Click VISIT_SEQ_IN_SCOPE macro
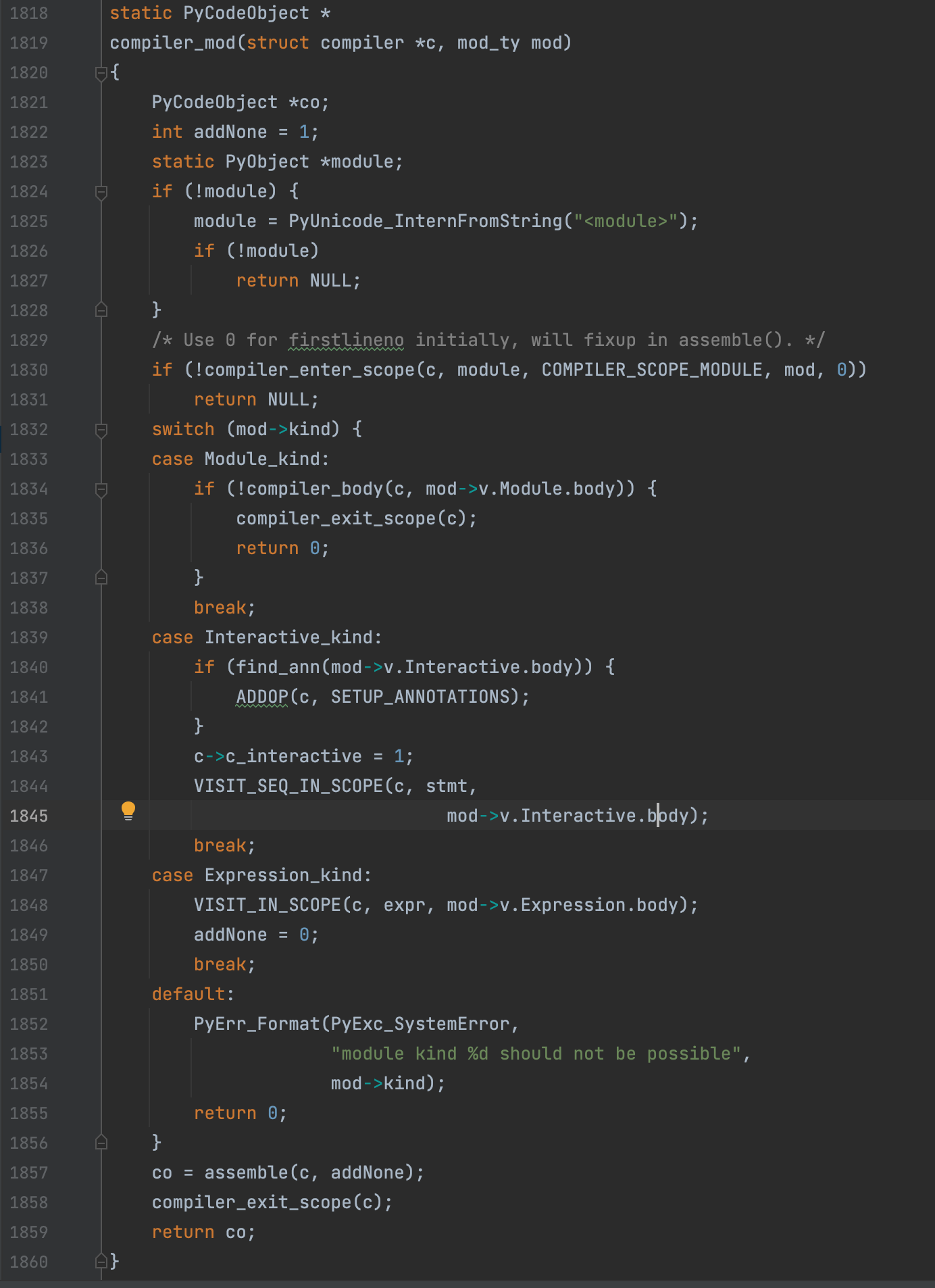 tap(288, 787)
